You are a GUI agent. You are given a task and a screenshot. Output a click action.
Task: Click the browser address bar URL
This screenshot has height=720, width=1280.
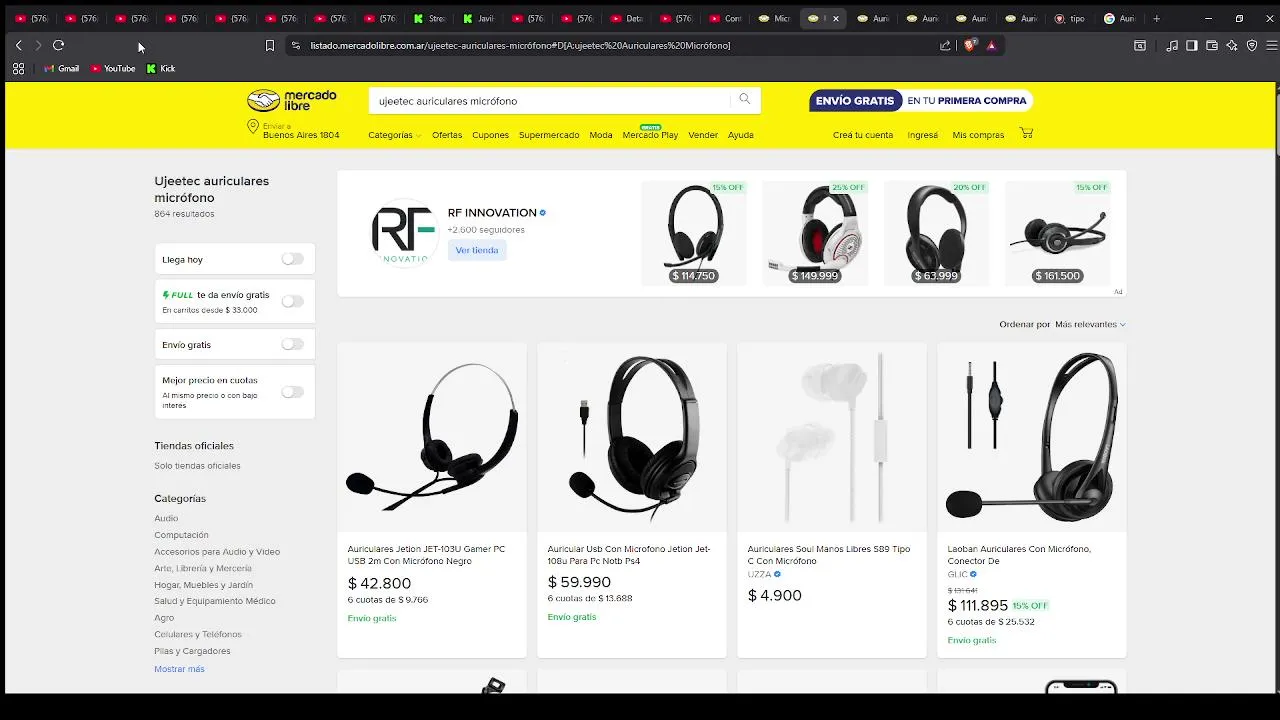(x=520, y=45)
